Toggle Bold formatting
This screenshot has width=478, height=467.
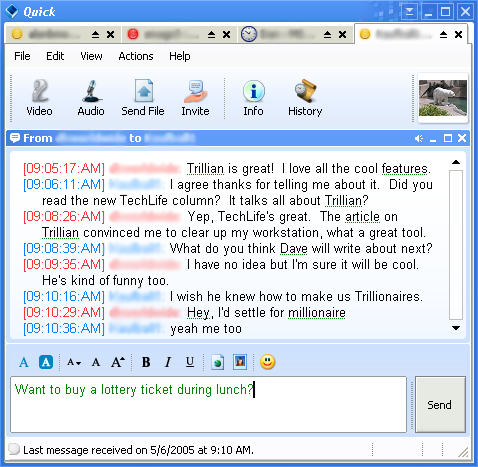pos(146,362)
